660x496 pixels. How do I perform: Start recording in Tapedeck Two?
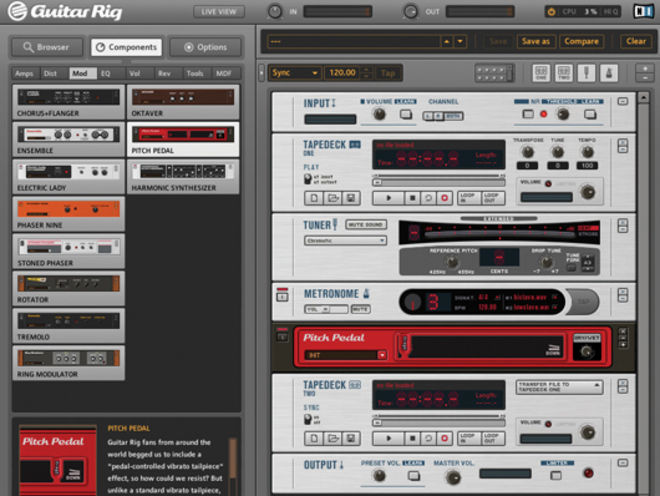coord(444,438)
